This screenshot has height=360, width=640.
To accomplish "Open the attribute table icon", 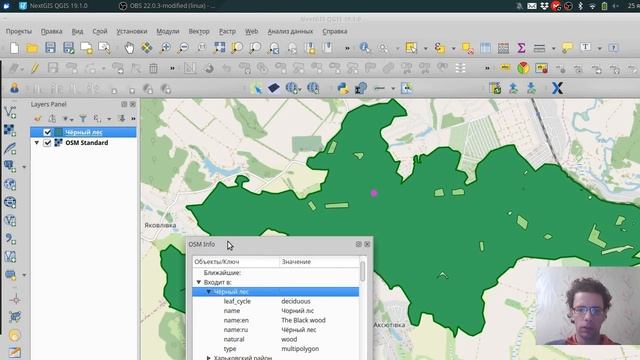I will 485,48.
